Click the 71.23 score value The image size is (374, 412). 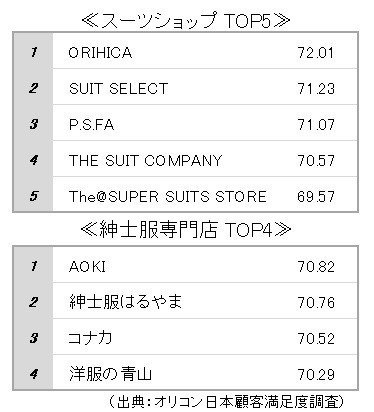tap(316, 89)
